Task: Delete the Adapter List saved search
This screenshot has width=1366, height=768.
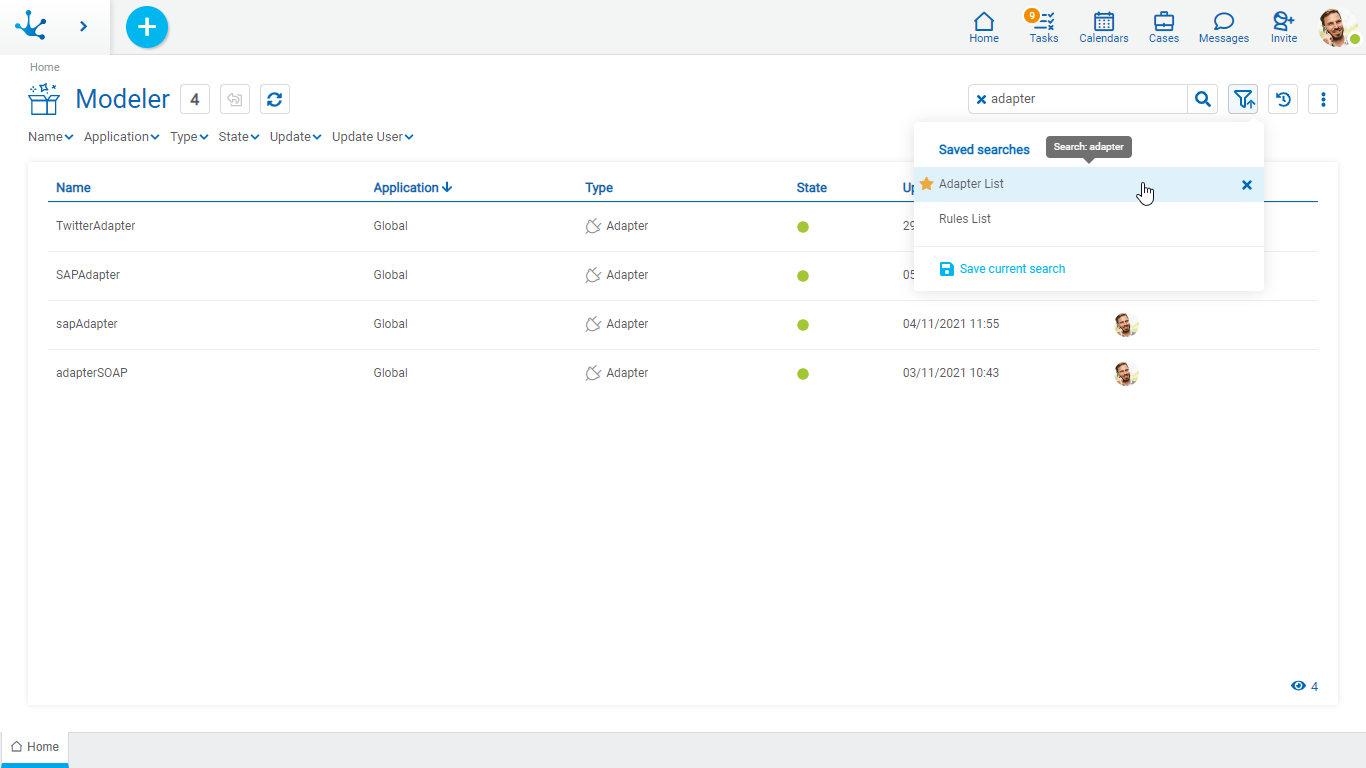Action: coord(1247,185)
